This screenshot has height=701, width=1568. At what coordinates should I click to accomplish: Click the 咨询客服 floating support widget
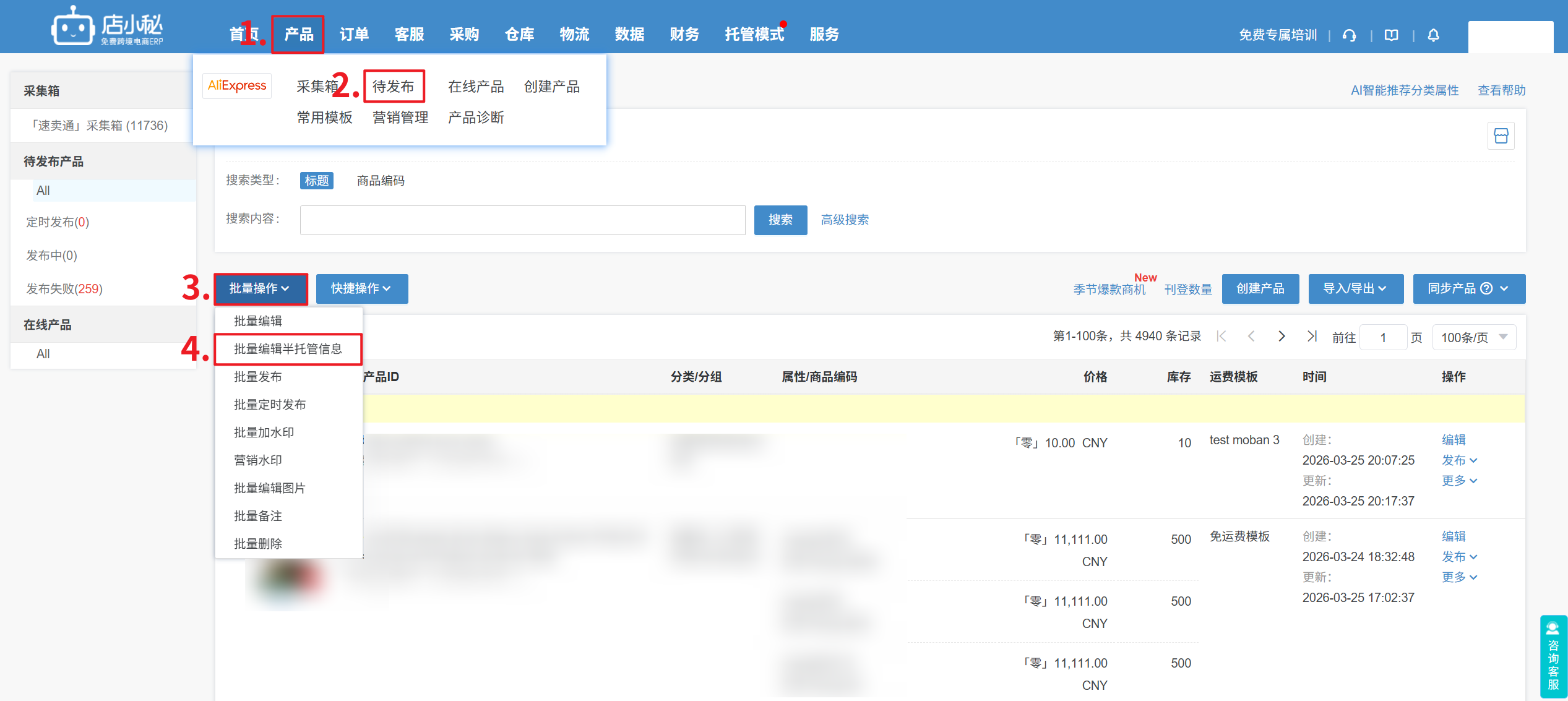1553,656
